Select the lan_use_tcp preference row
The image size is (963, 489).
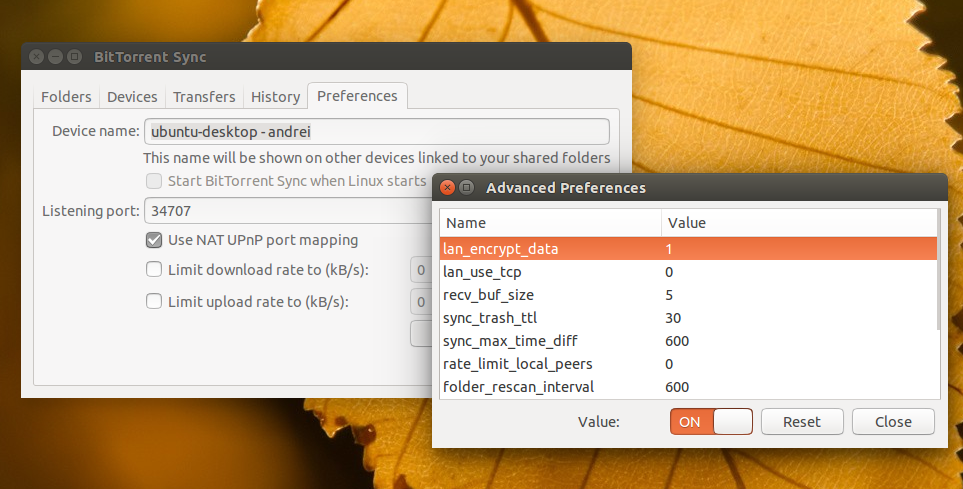point(688,272)
